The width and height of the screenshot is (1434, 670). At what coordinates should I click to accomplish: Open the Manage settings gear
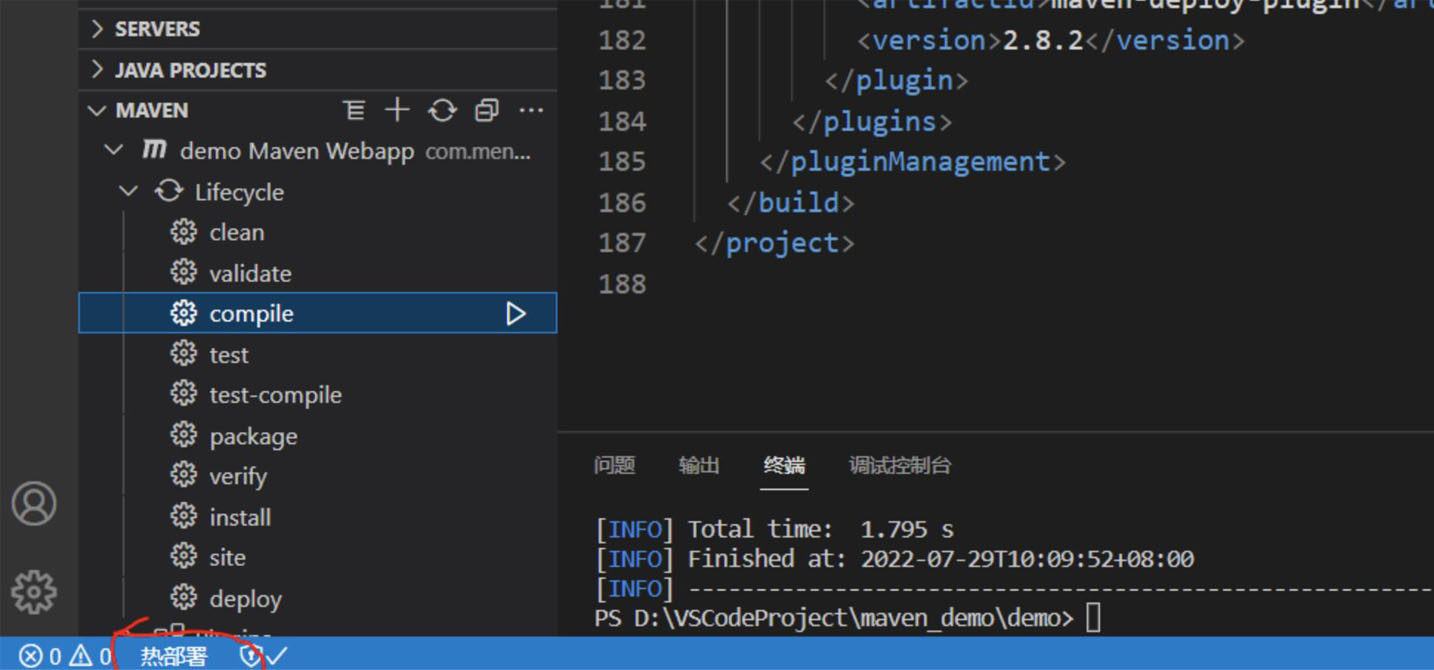click(x=34, y=592)
